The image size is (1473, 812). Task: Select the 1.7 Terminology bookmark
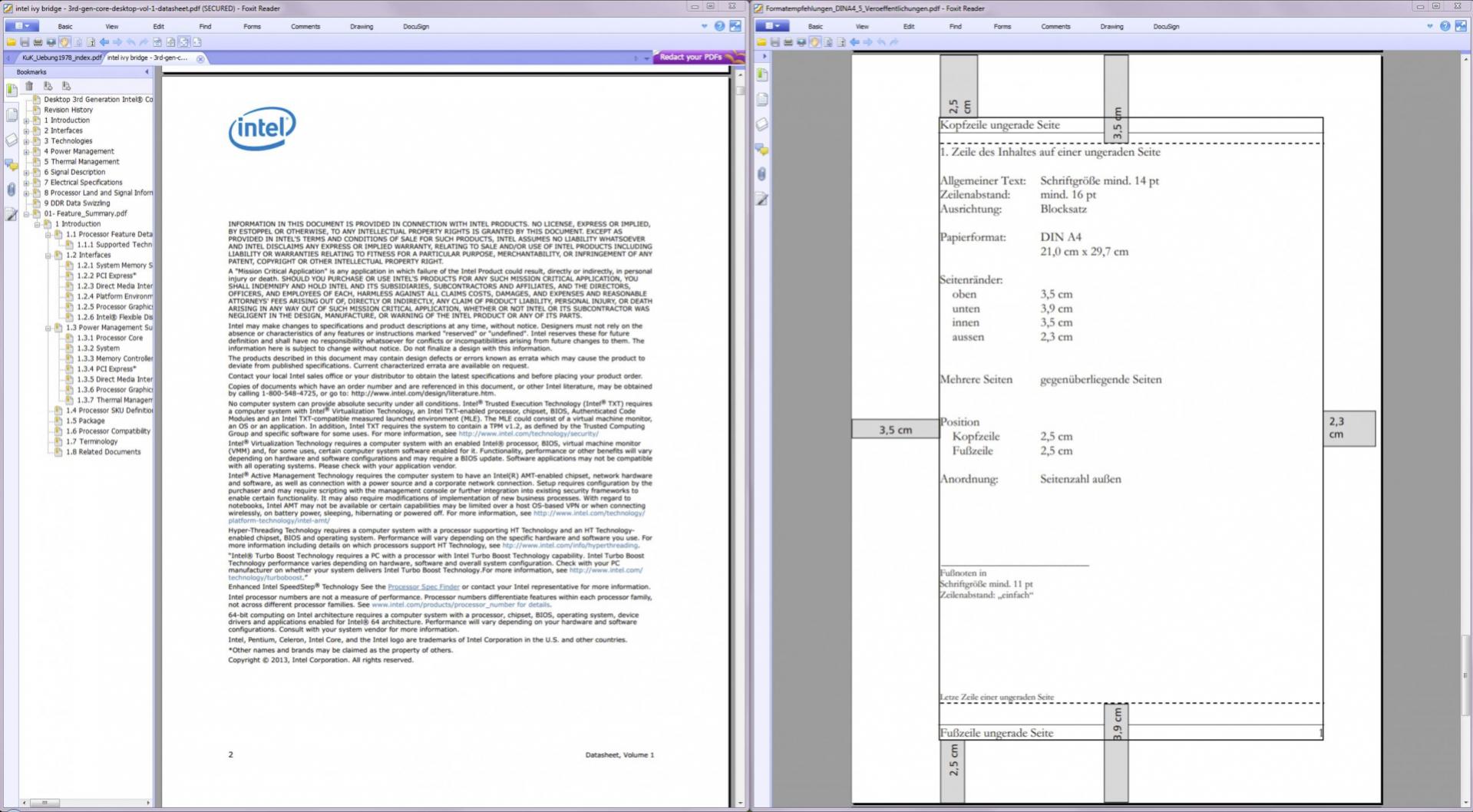91,442
